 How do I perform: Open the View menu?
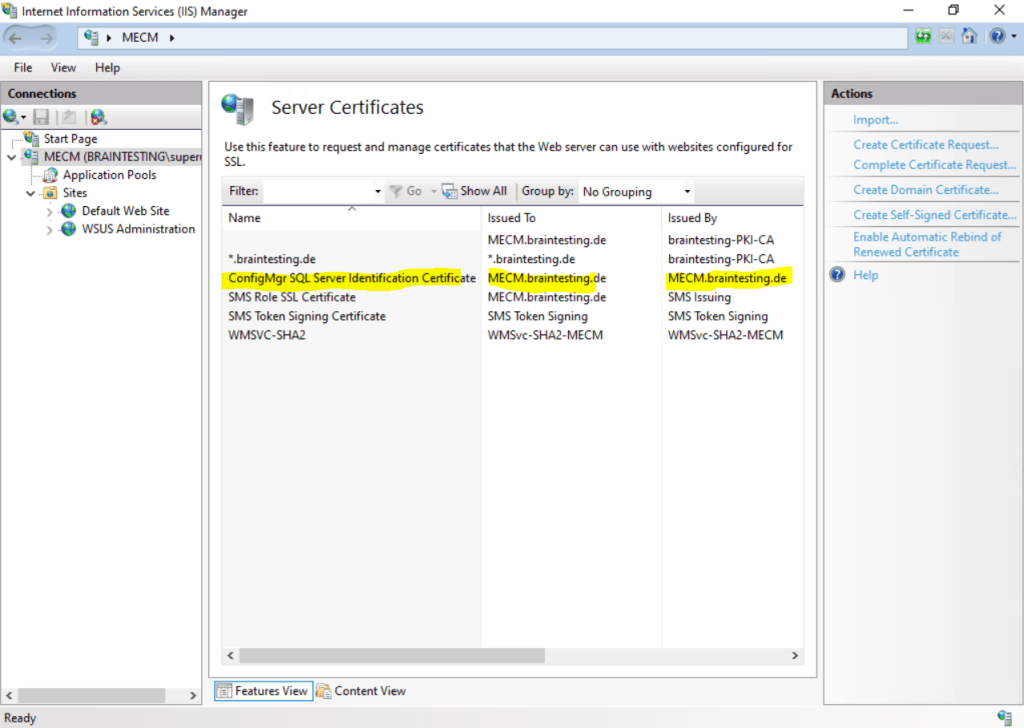pyautogui.click(x=63, y=68)
